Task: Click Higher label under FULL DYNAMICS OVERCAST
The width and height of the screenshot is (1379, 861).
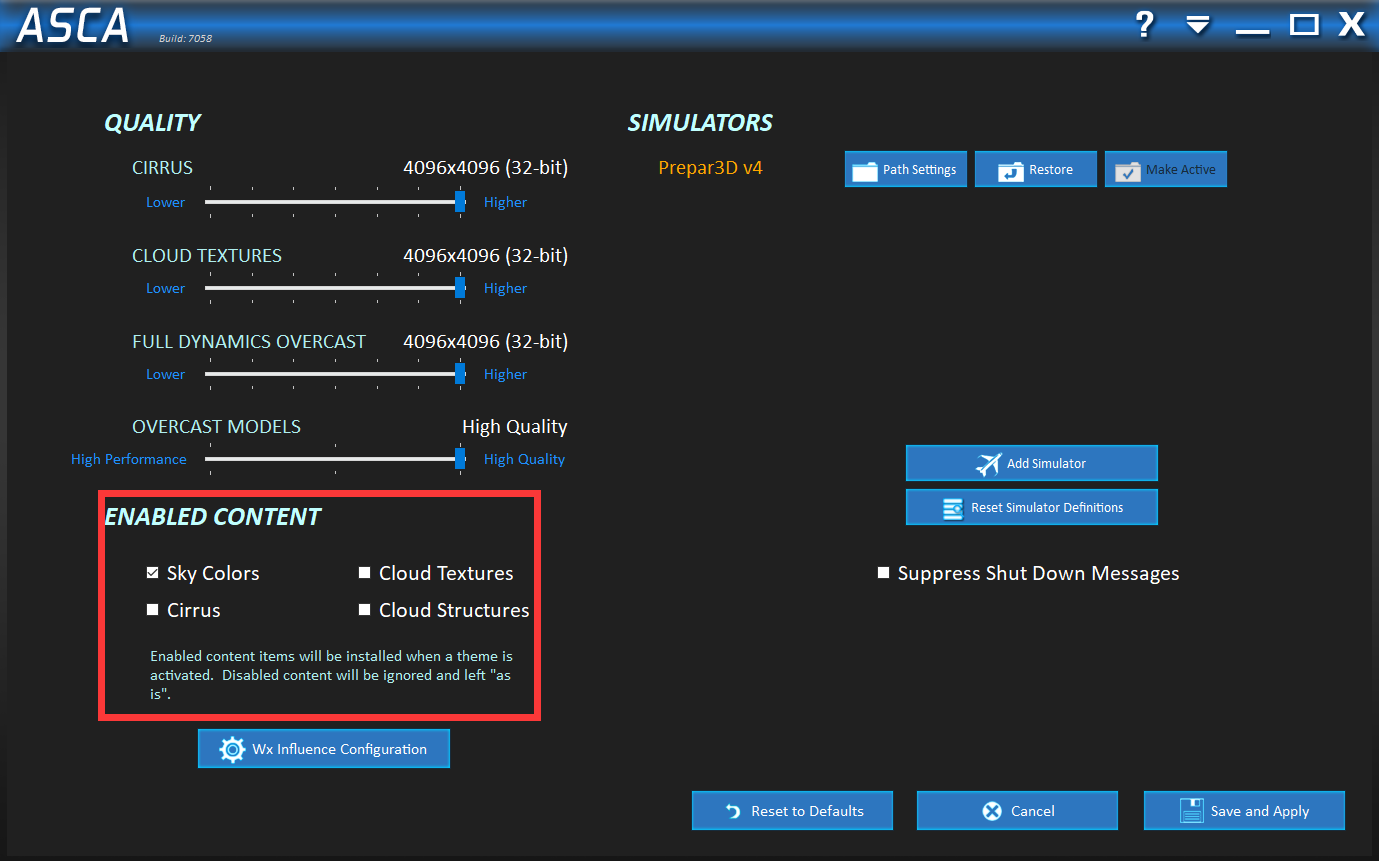Action: pyautogui.click(x=505, y=374)
